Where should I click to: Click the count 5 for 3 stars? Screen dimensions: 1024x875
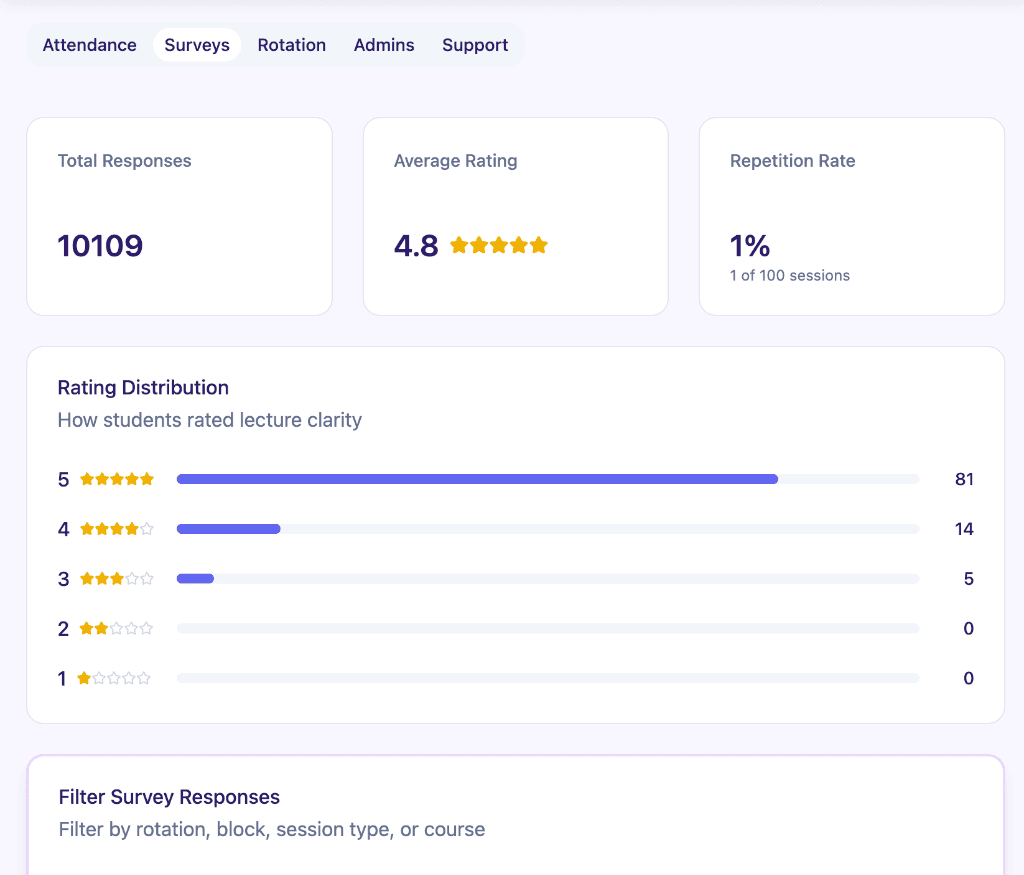[x=968, y=579]
